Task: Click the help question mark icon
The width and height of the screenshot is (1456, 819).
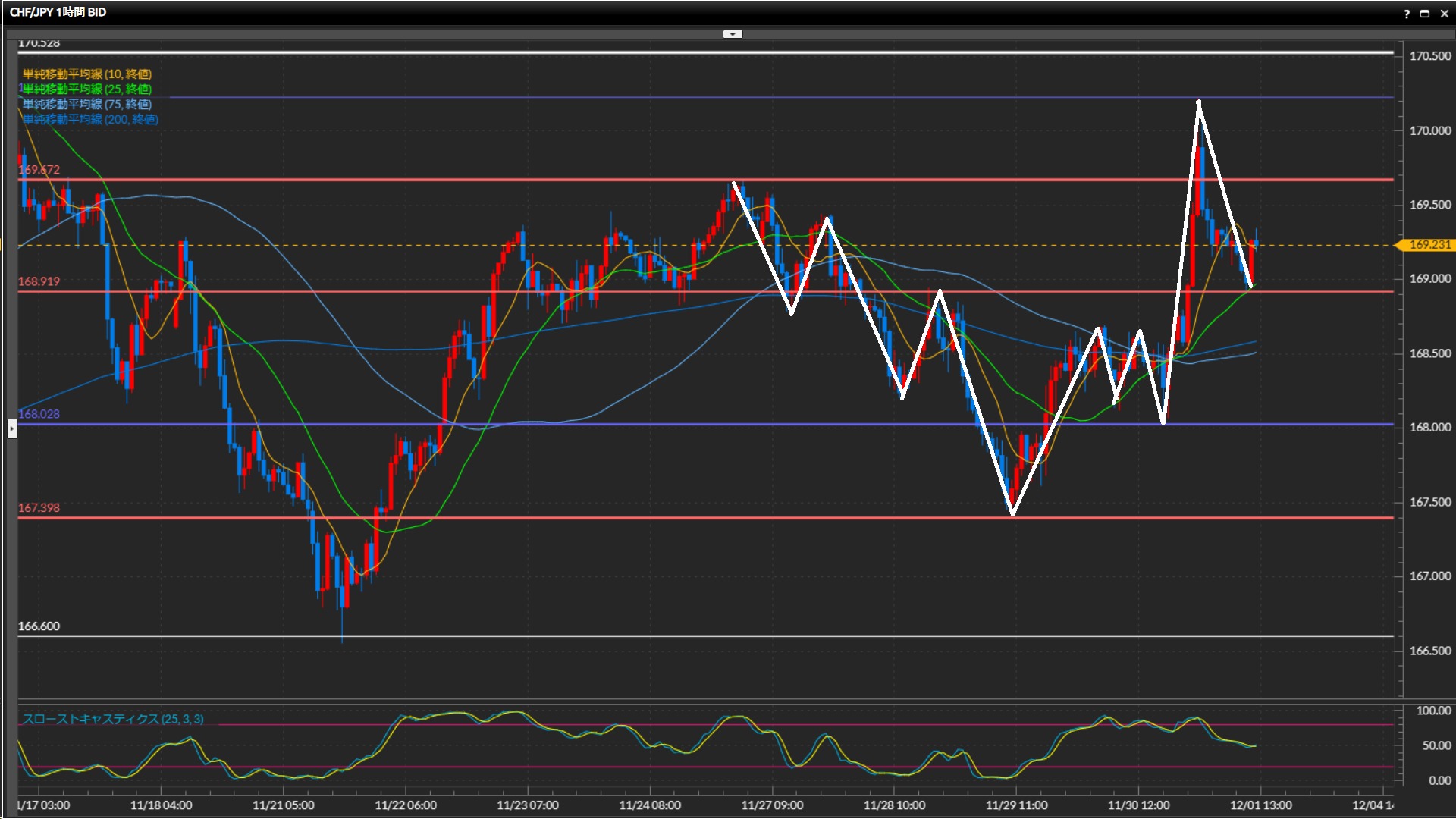Action: pos(1407,14)
